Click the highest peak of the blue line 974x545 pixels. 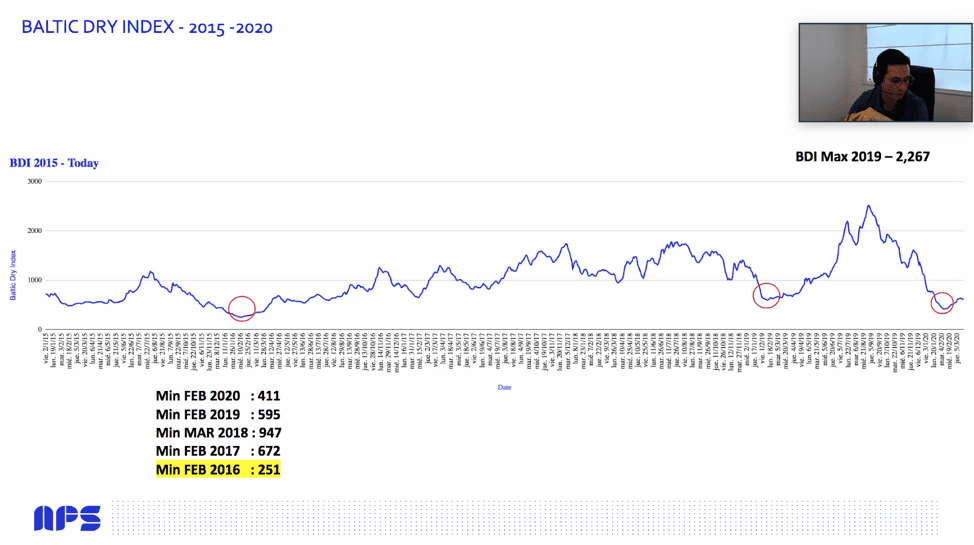(x=868, y=206)
